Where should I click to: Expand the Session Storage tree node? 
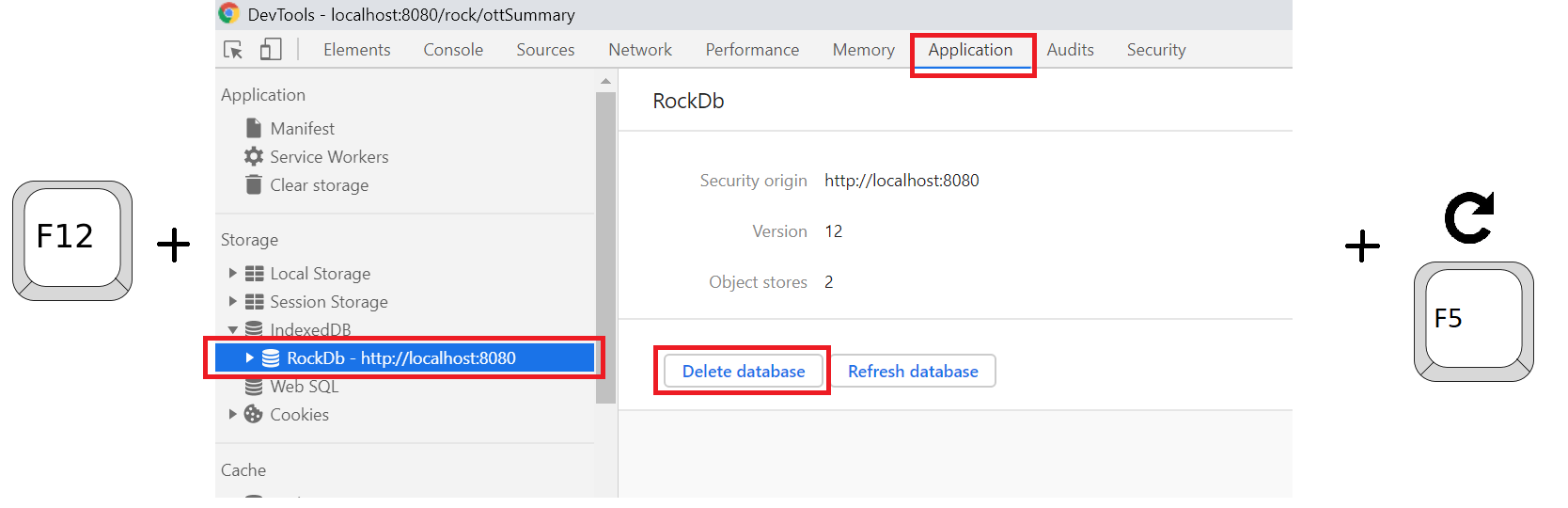233,302
